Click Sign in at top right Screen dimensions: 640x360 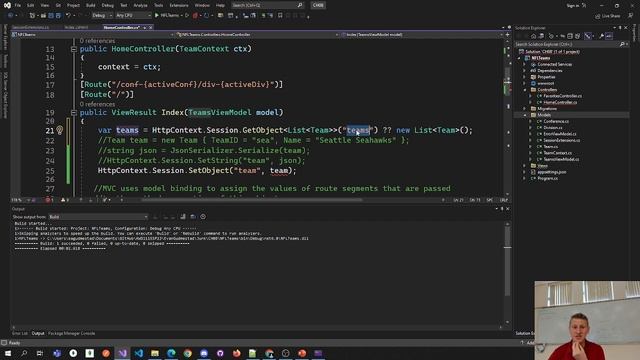point(573,6)
